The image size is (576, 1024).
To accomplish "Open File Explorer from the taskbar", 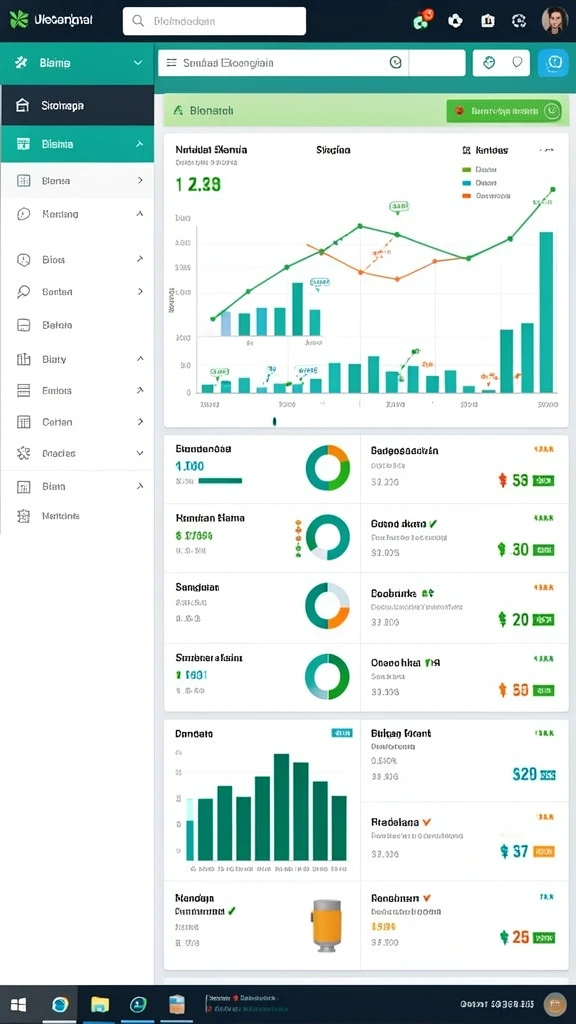I will pyautogui.click(x=100, y=1004).
